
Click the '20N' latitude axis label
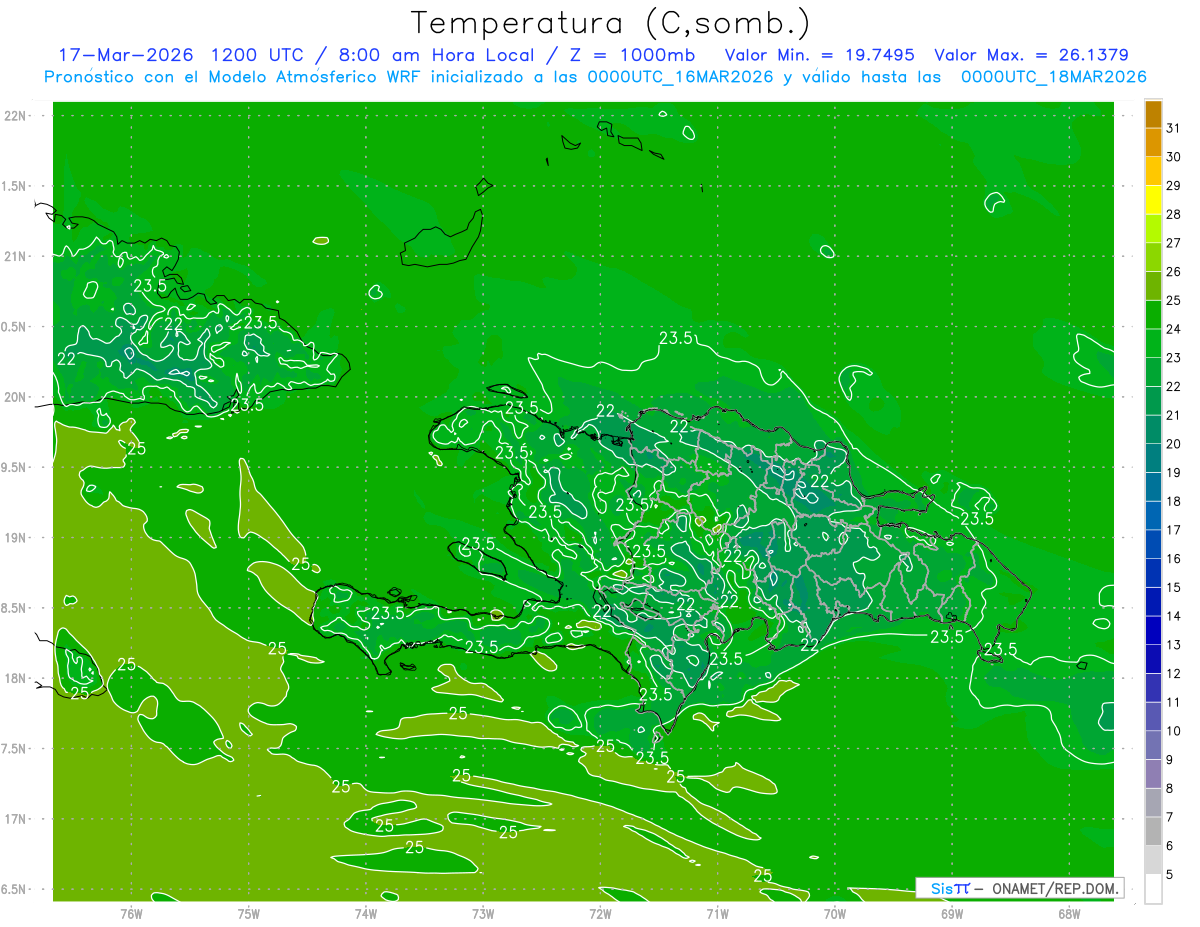(16, 398)
